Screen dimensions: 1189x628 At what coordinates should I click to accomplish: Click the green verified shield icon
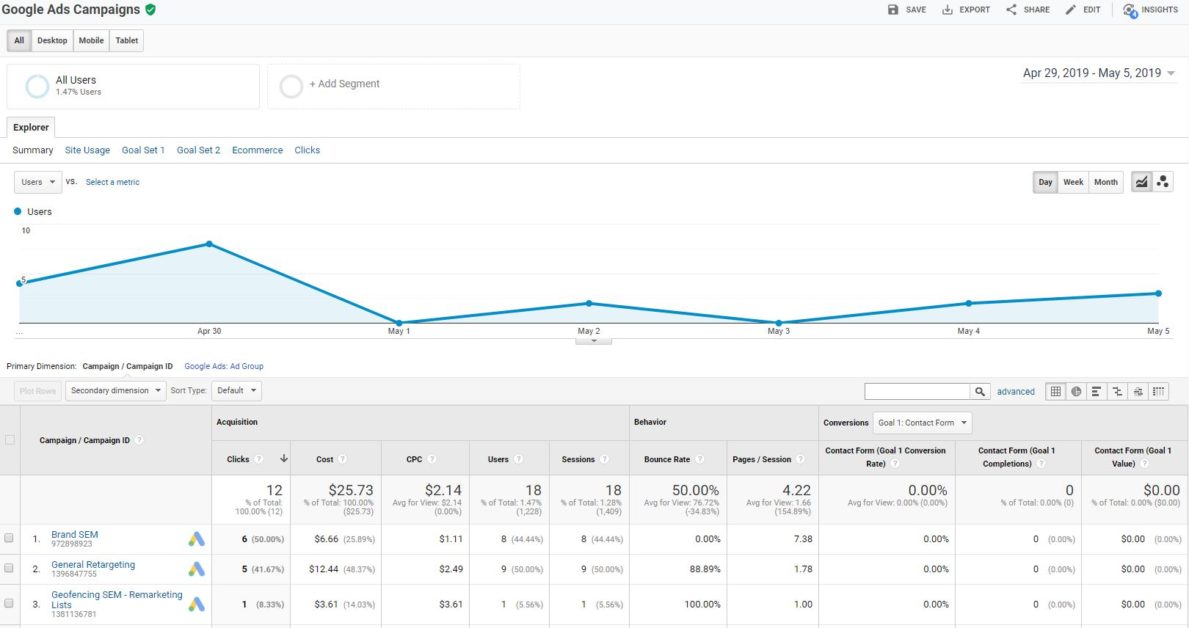click(x=150, y=9)
